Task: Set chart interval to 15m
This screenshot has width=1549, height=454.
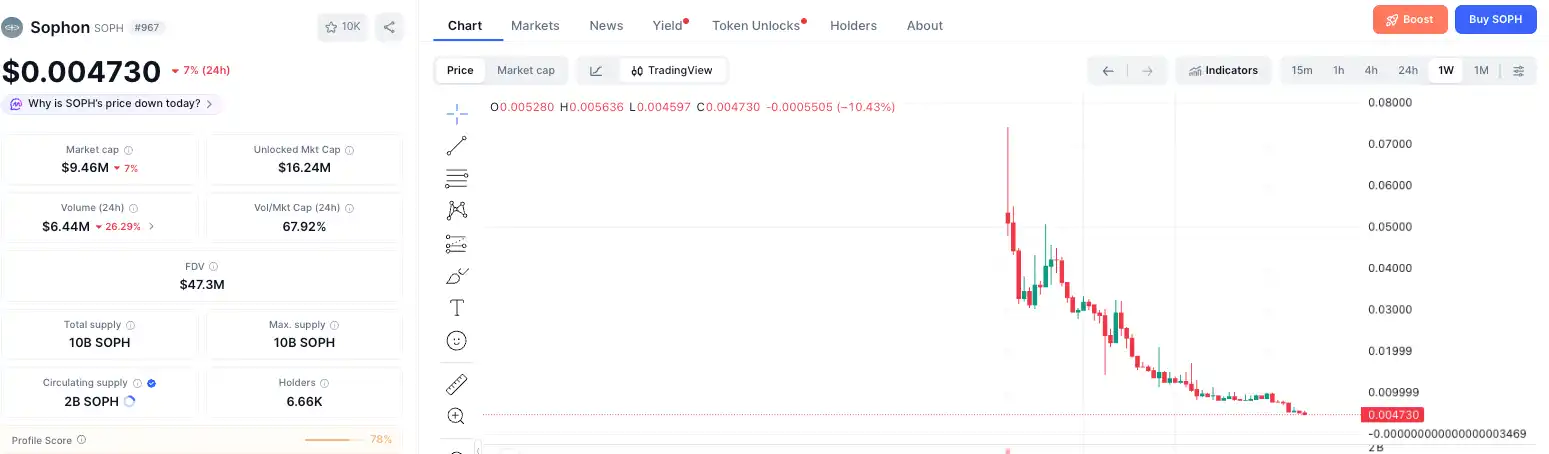Action: [x=1302, y=70]
